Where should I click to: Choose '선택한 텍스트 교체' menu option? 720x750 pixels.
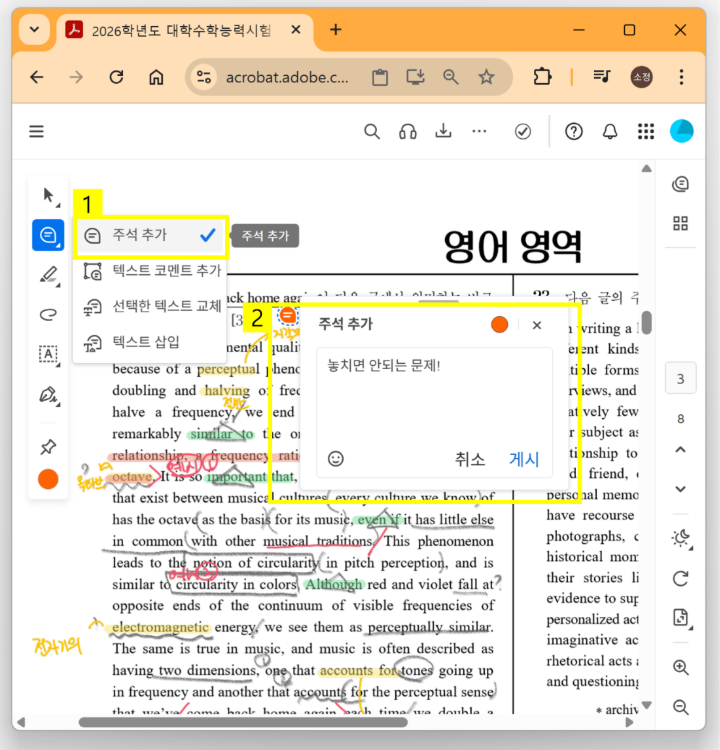tap(151, 306)
